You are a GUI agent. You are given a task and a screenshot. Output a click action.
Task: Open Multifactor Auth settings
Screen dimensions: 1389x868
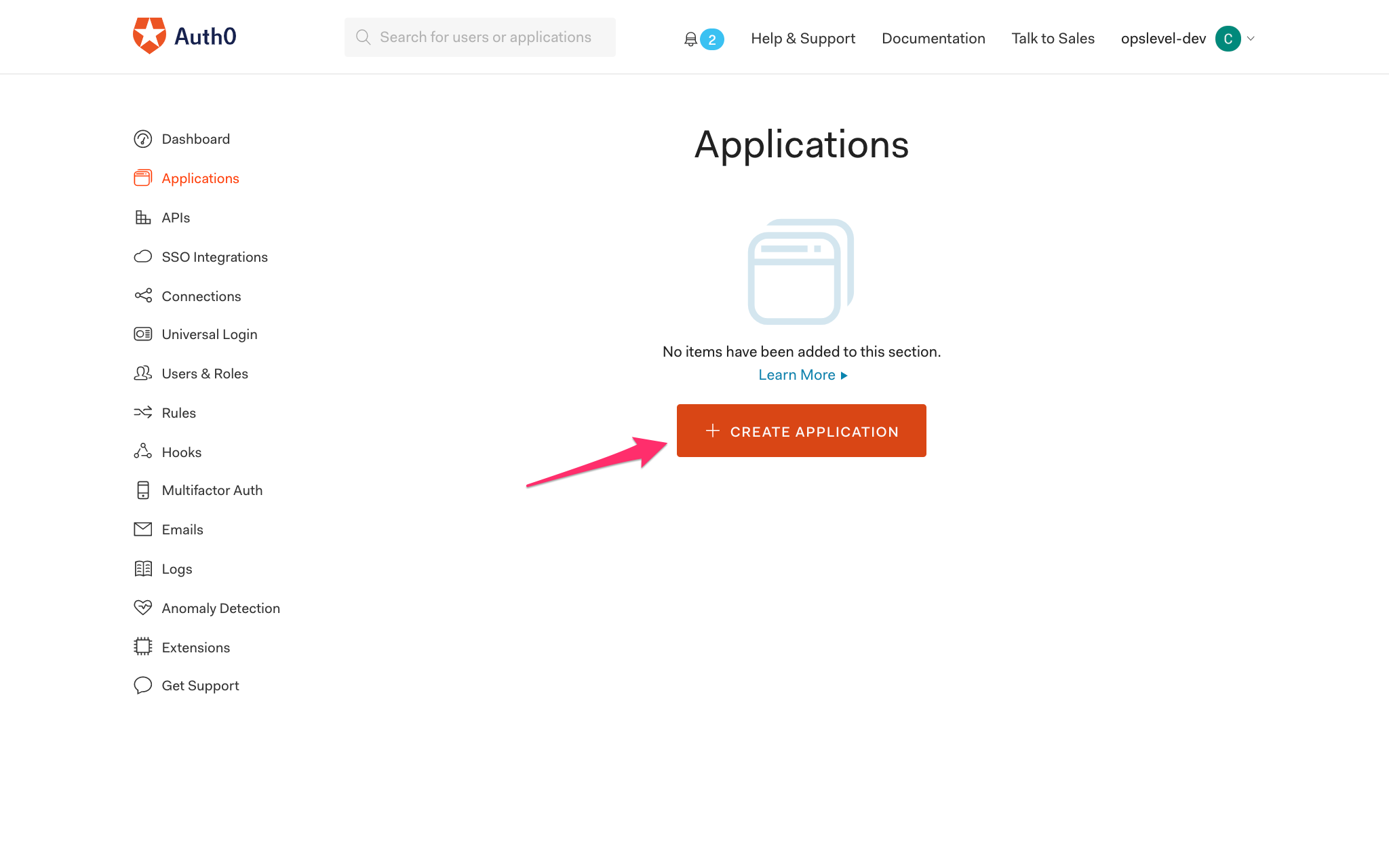[212, 490]
